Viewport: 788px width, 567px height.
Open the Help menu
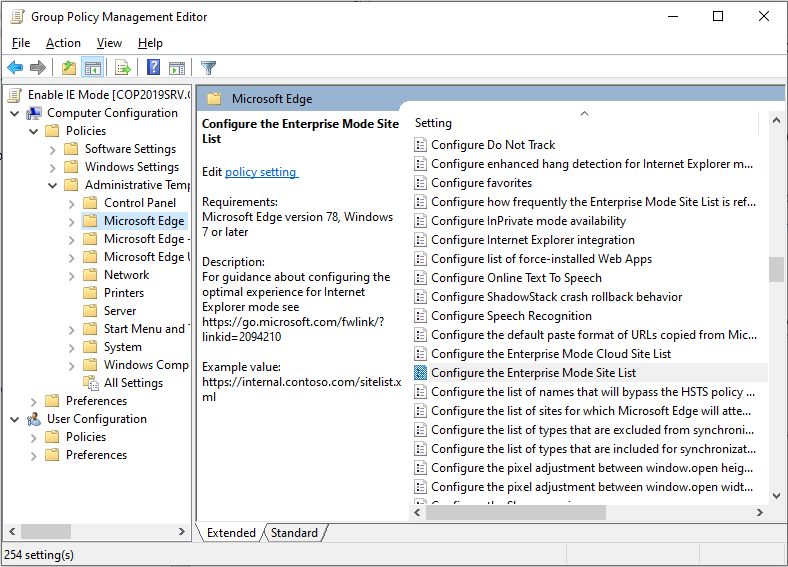pyautogui.click(x=150, y=43)
